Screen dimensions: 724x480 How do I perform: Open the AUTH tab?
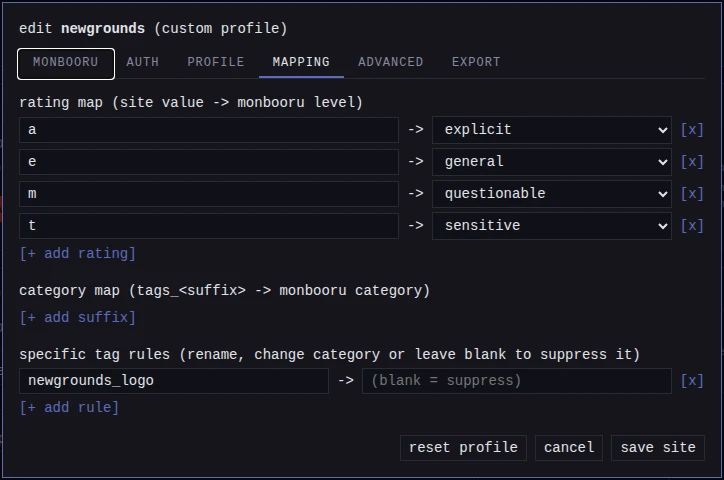point(143,62)
